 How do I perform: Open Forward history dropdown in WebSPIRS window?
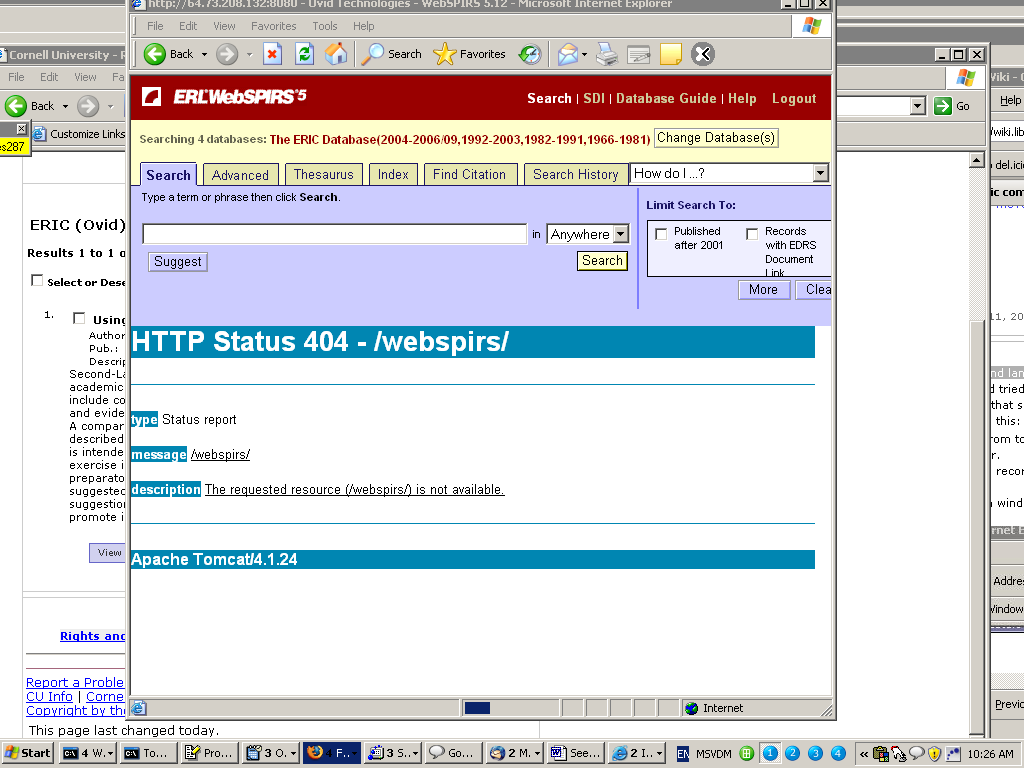(x=249, y=54)
